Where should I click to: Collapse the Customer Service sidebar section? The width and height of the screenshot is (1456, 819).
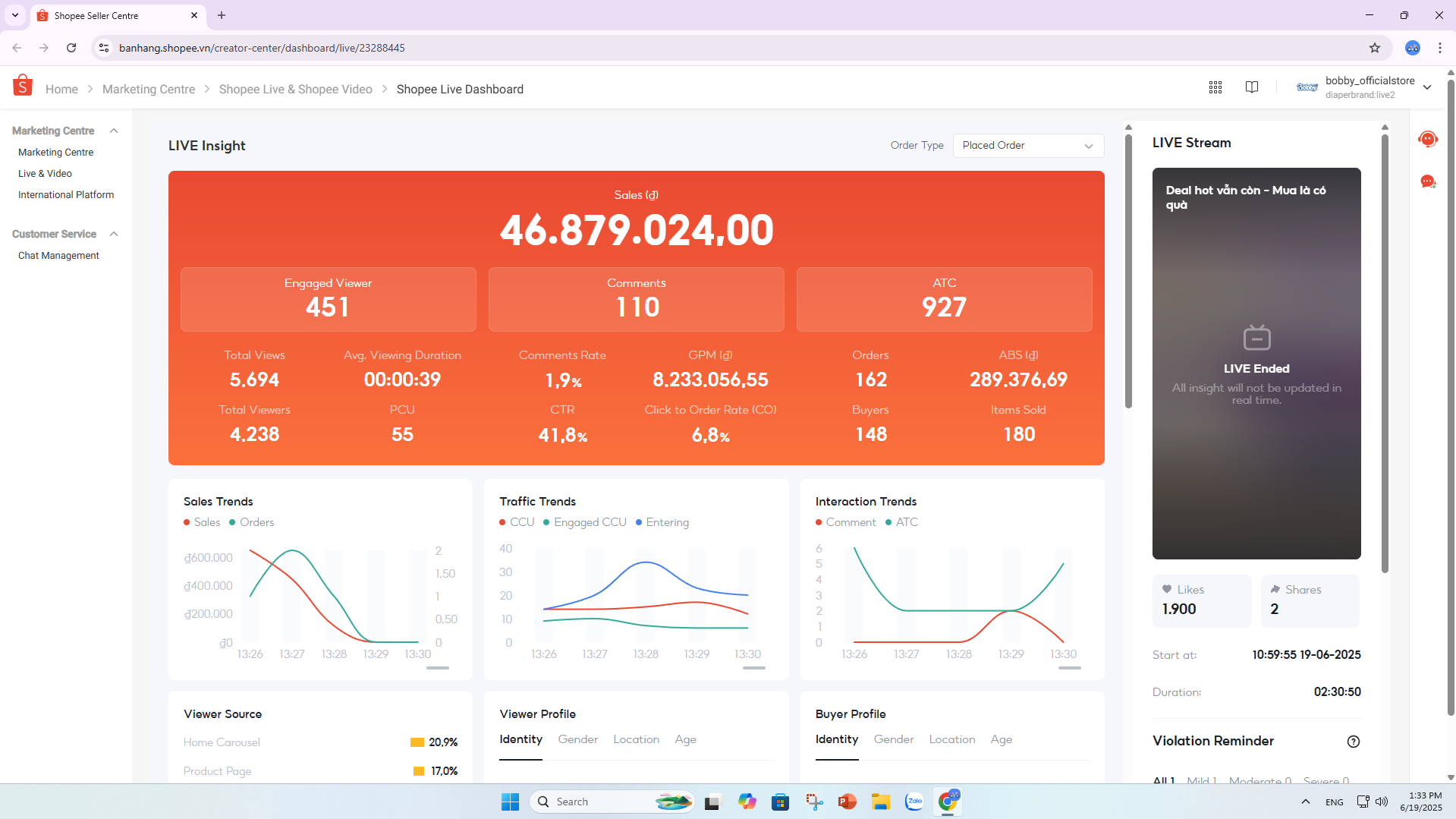(114, 234)
